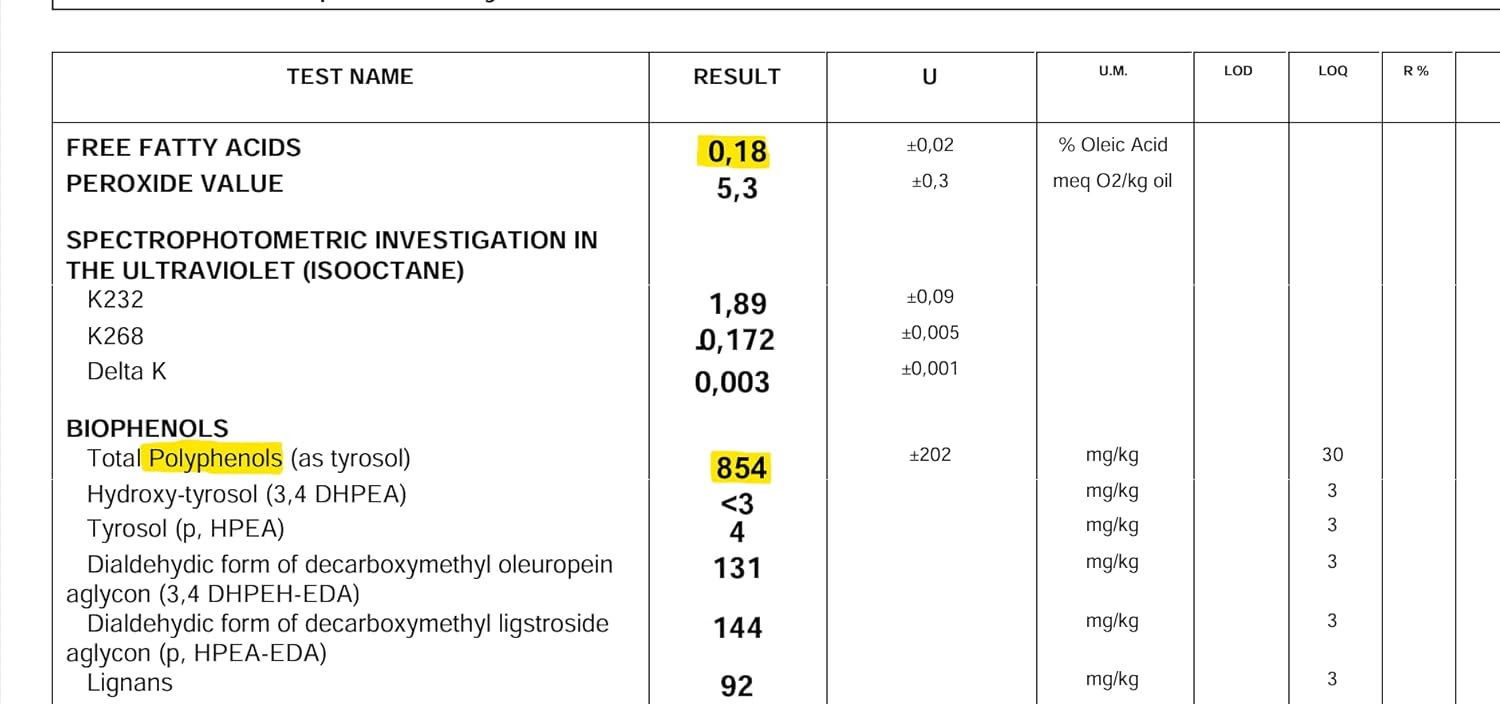The height and width of the screenshot is (704, 1500).
Task: Click the TEST NAME column header
Action: (x=349, y=77)
